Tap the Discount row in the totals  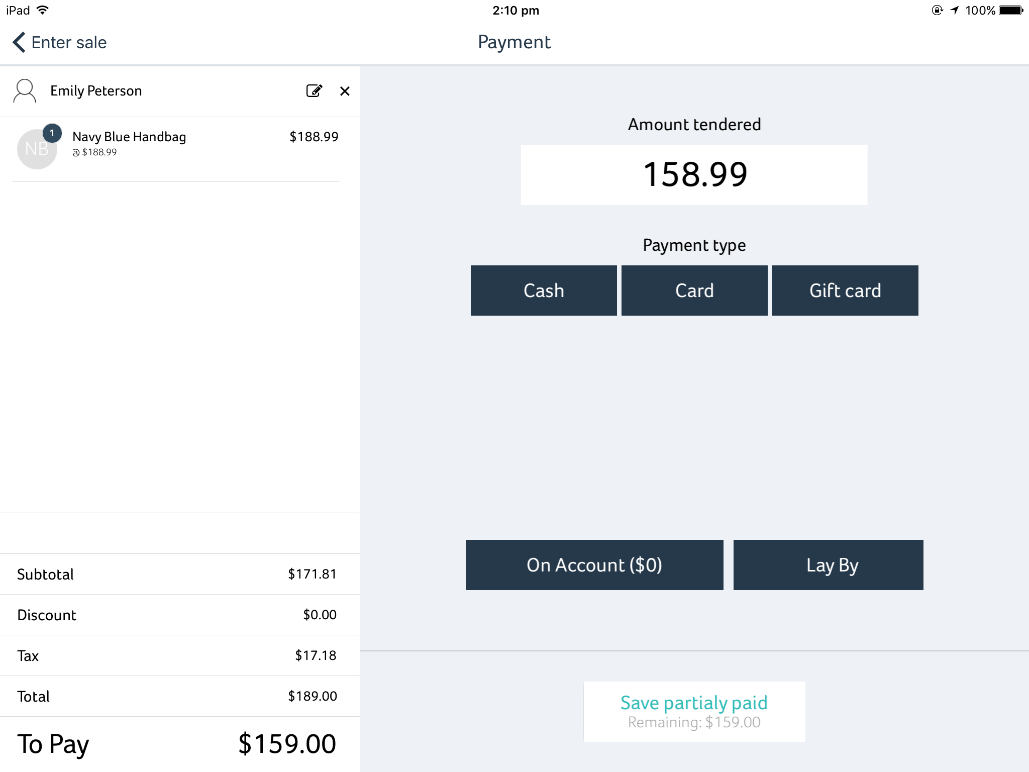click(x=180, y=615)
